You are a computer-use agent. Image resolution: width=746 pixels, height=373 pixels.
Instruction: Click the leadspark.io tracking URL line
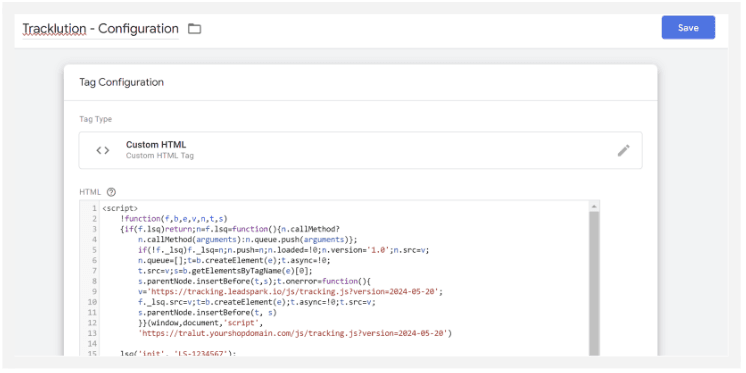(290, 292)
